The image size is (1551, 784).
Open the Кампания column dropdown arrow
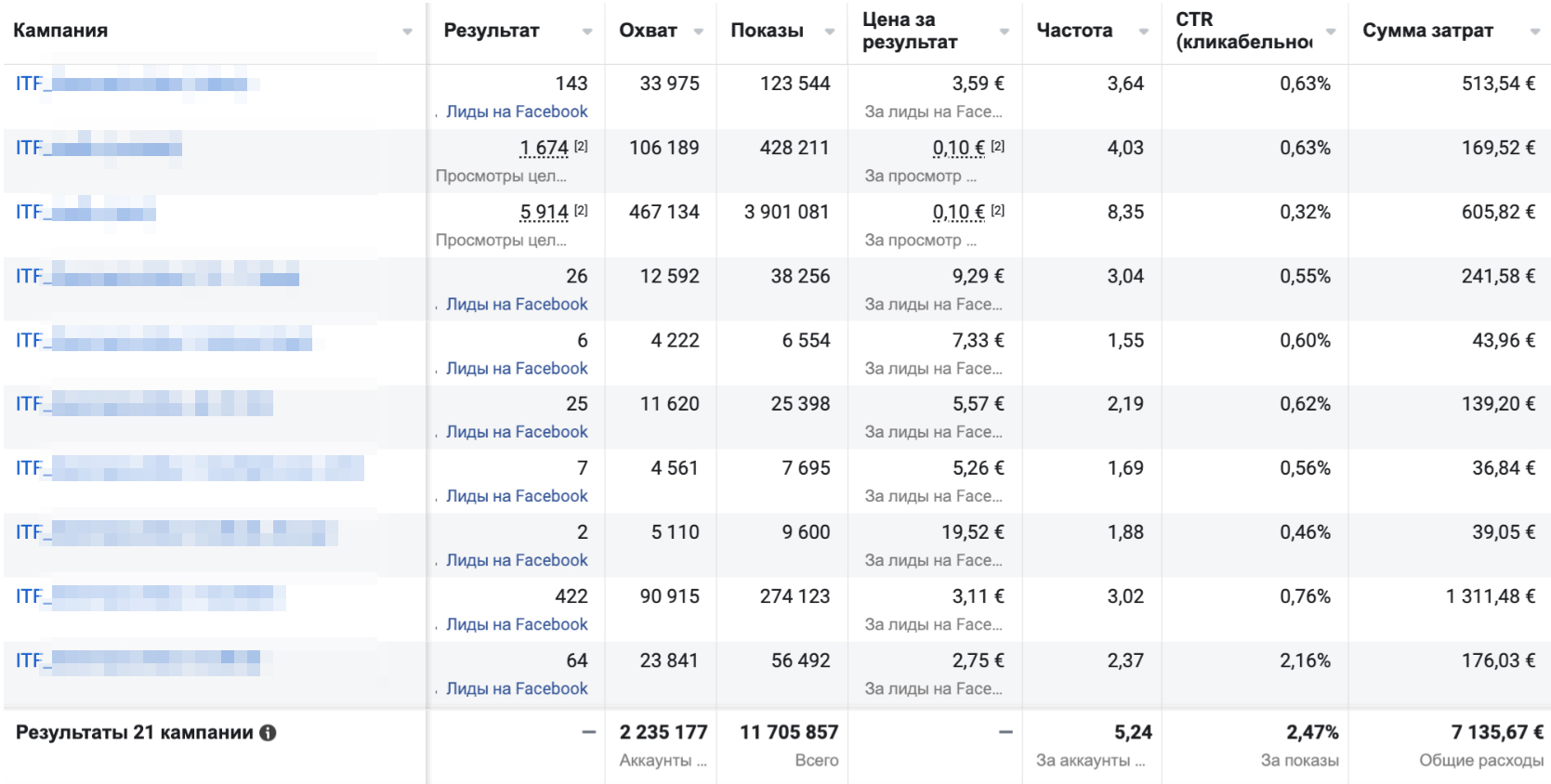(407, 32)
